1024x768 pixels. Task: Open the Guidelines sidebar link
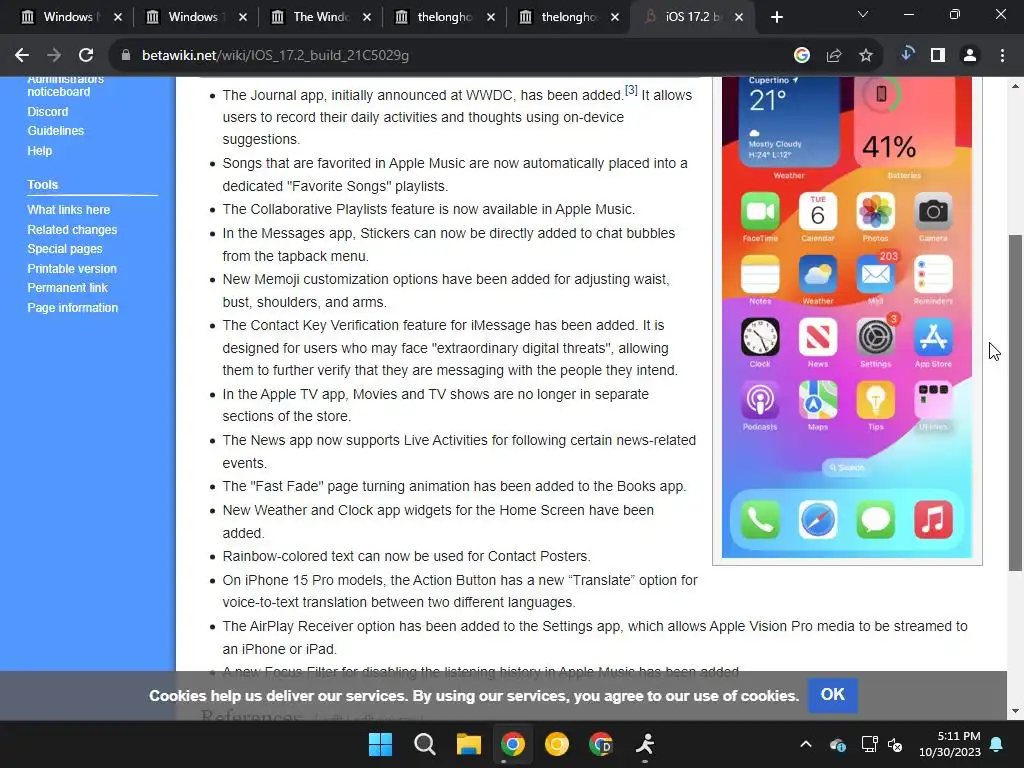(56, 131)
